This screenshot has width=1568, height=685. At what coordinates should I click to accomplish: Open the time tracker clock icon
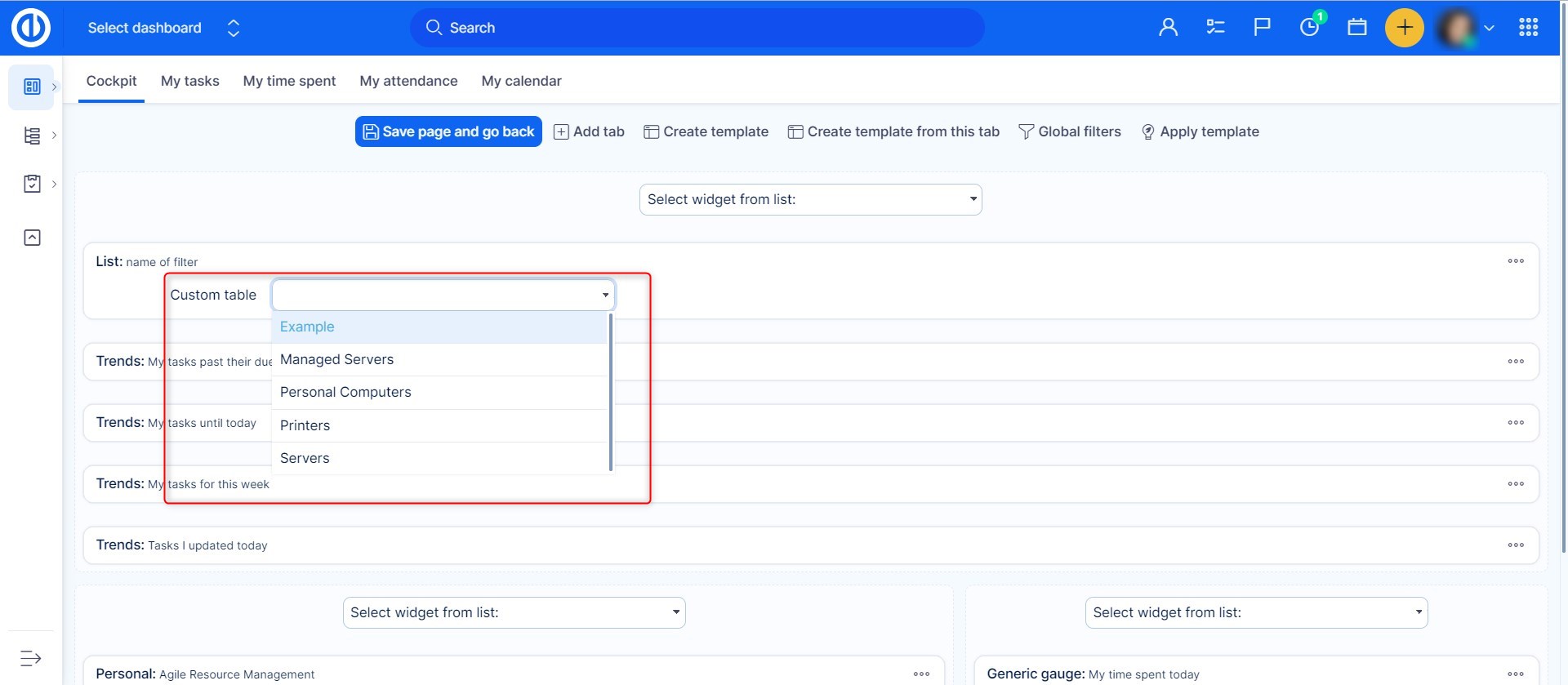(1309, 28)
